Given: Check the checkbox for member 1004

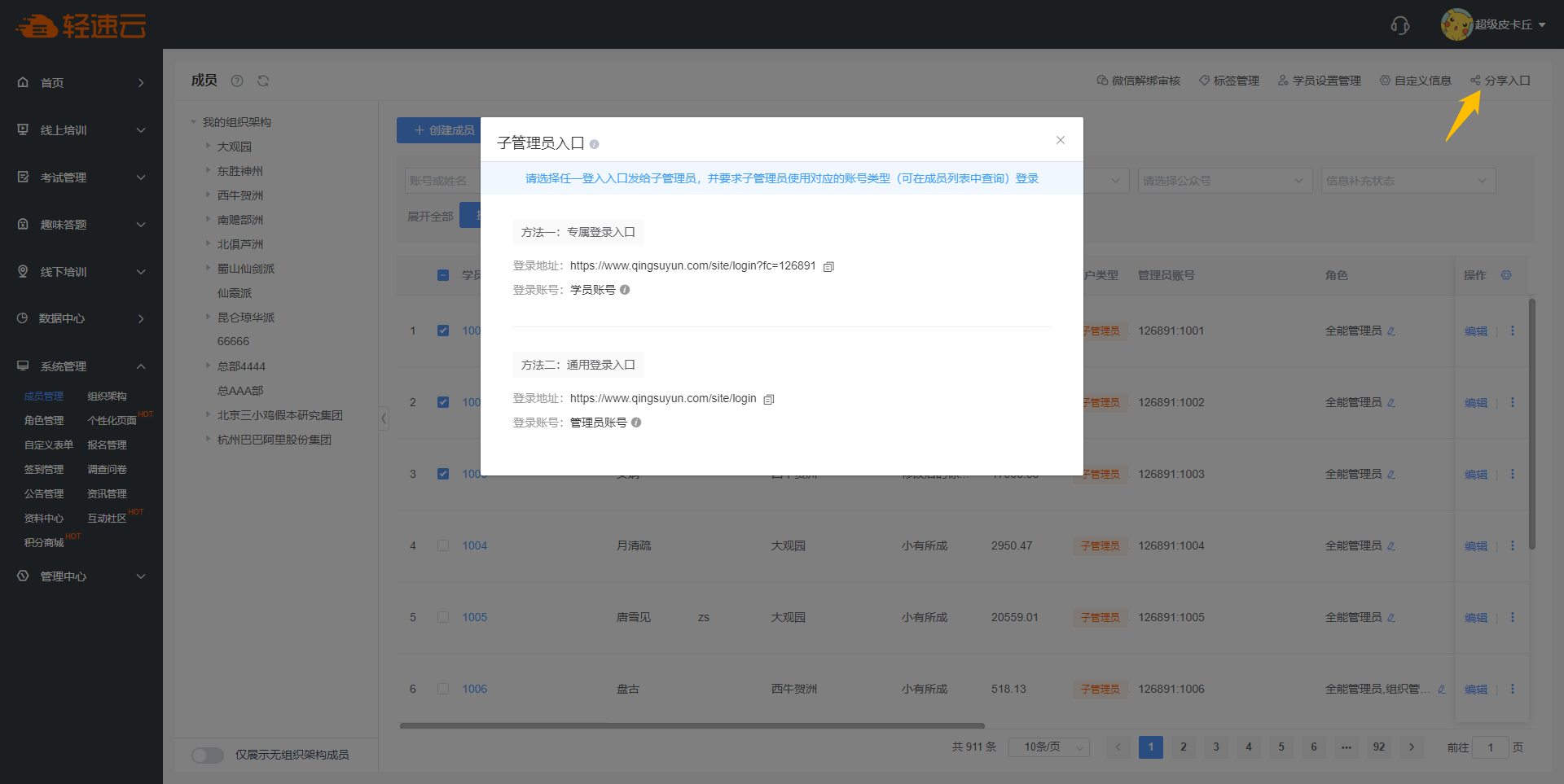Looking at the screenshot, I should 443,545.
